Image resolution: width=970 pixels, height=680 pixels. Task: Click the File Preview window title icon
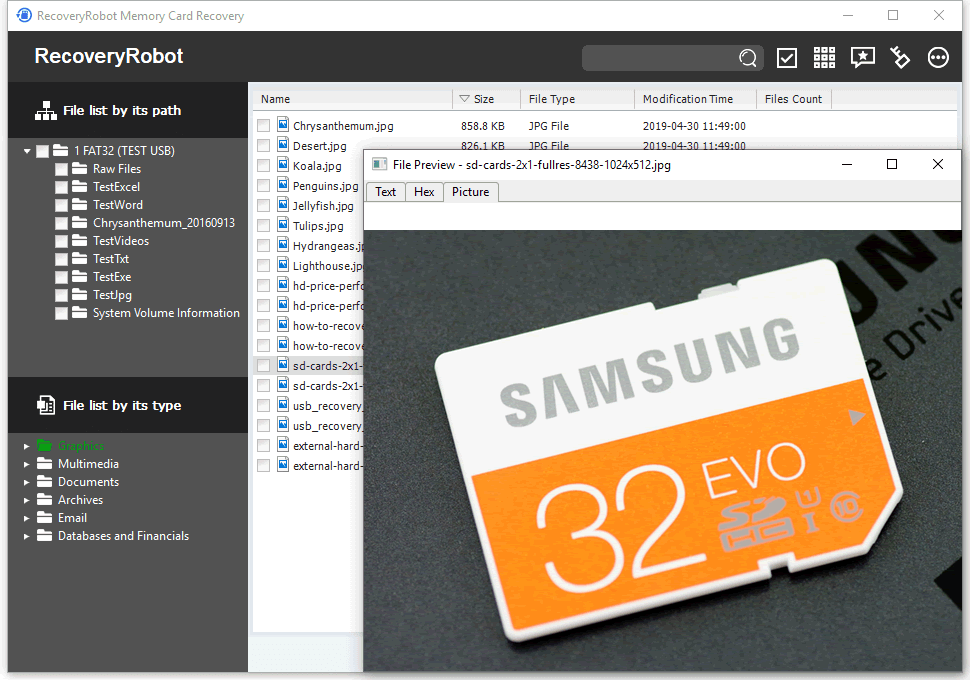pos(379,165)
